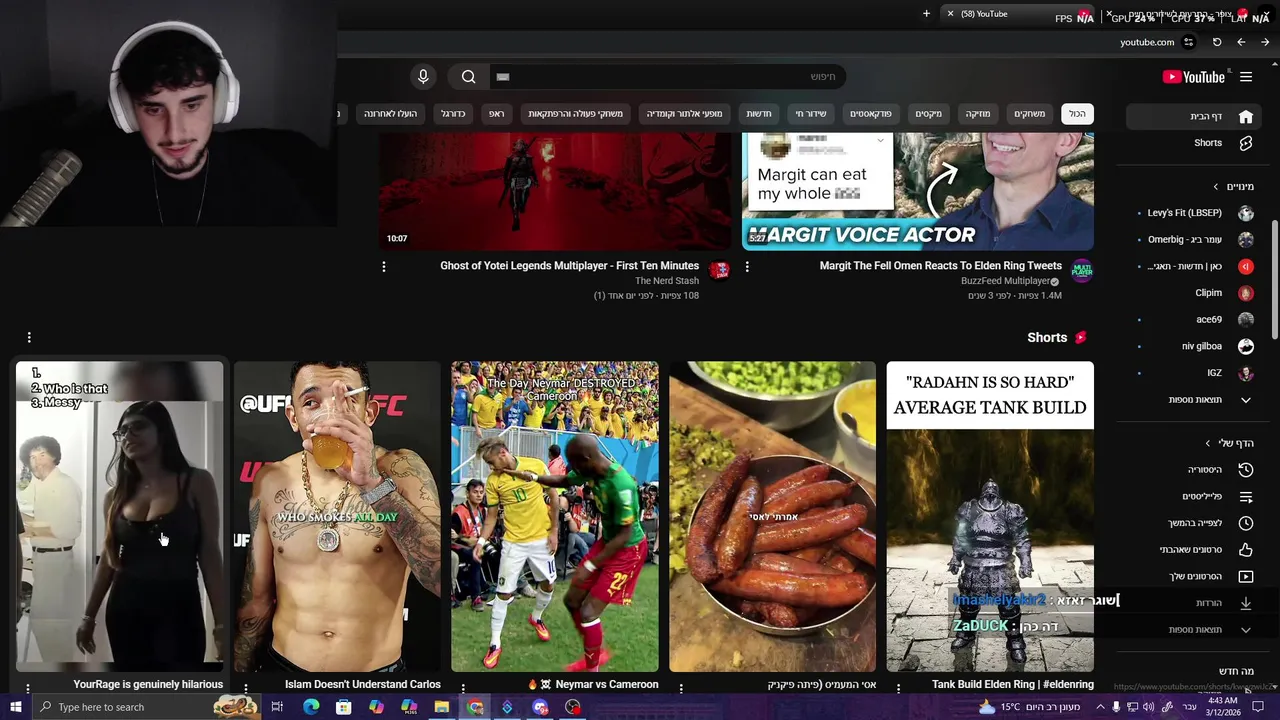Open the IGZ subscription channel
The width and height of the screenshot is (1280, 720).
(x=1194, y=373)
